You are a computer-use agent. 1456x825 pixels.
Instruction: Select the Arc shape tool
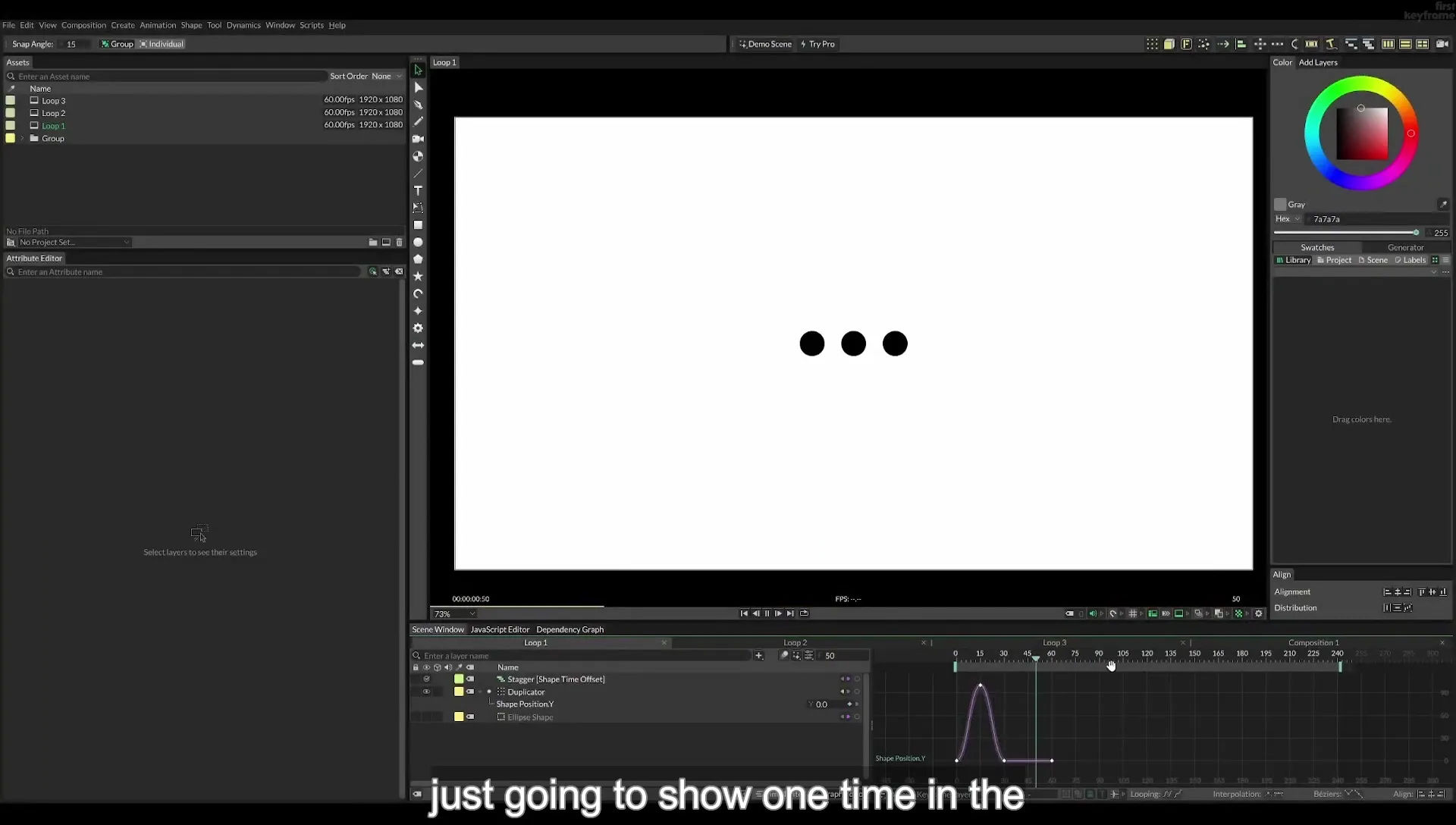pyautogui.click(x=418, y=294)
